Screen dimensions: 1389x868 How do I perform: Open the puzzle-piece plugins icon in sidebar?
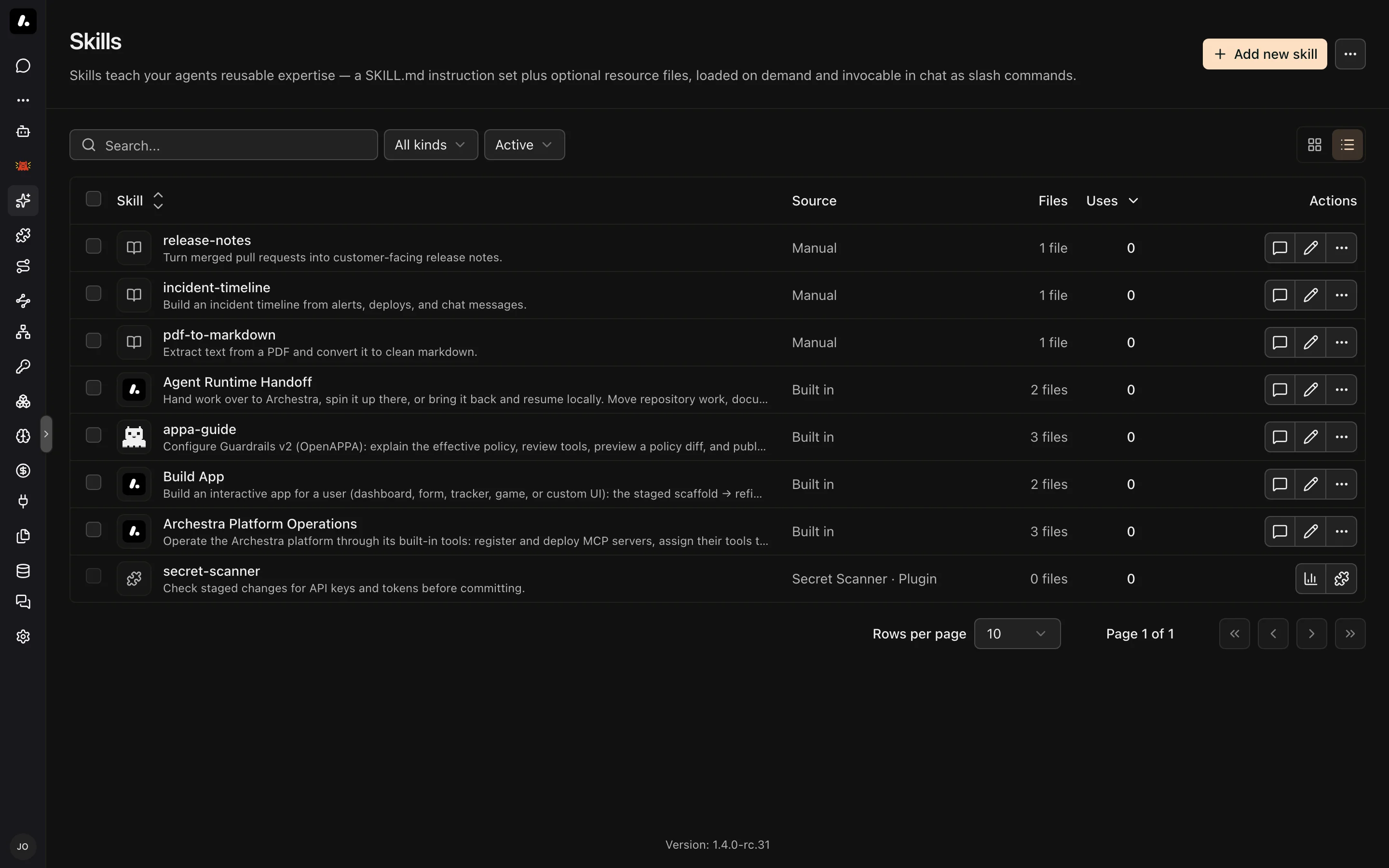(23, 235)
